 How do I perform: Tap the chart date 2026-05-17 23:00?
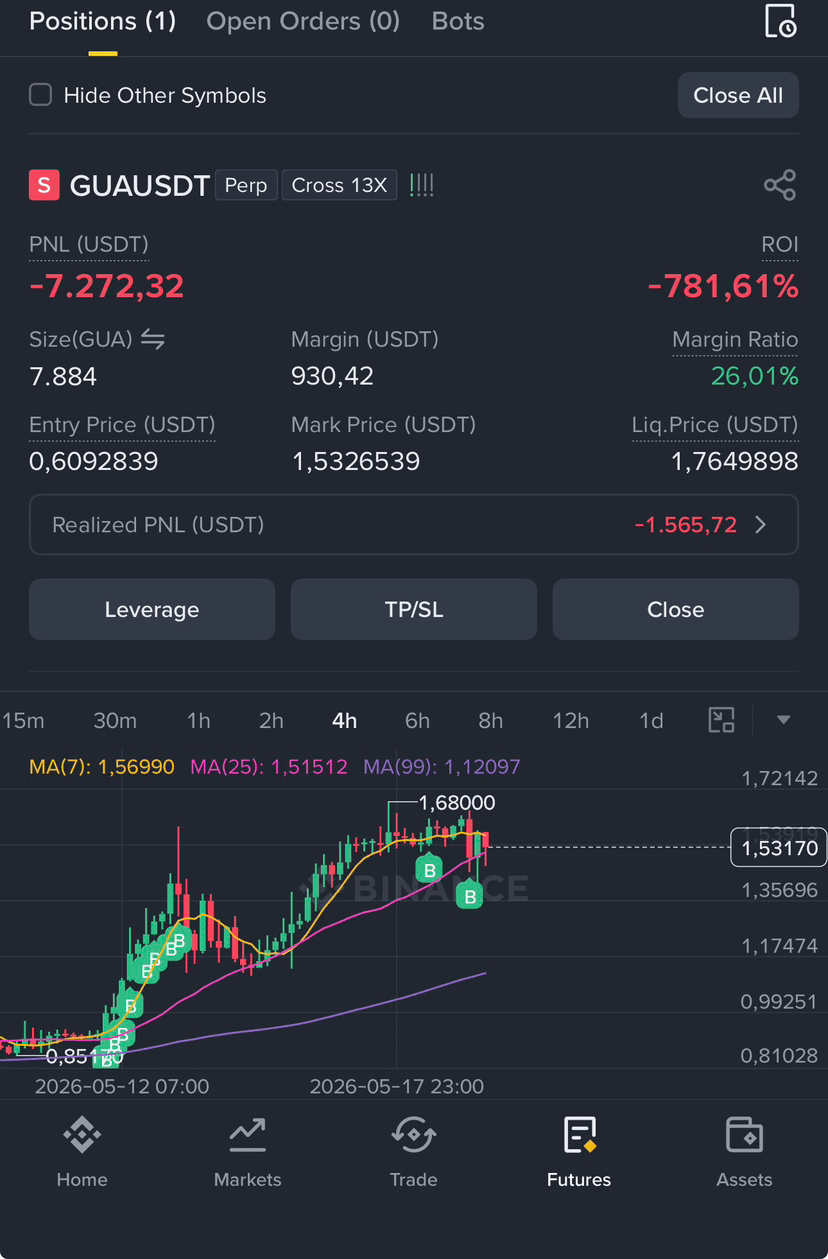point(397,1086)
